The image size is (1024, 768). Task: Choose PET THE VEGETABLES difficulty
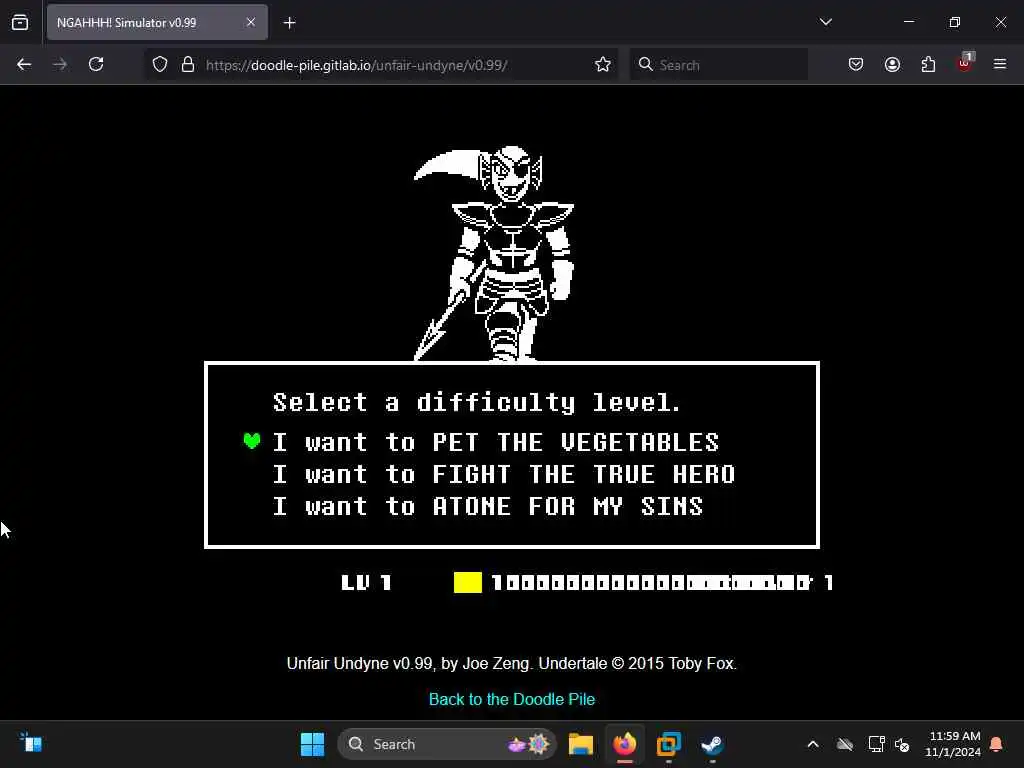tap(496, 443)
